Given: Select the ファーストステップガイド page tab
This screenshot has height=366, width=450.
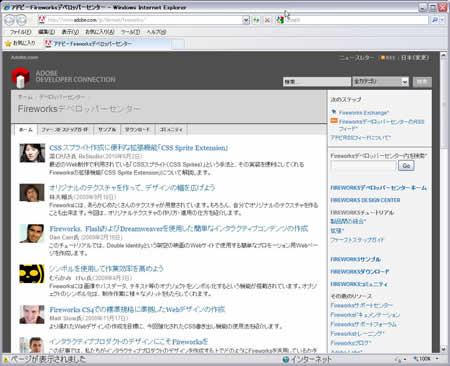Looking at the screenshot, I should (65, 130).
